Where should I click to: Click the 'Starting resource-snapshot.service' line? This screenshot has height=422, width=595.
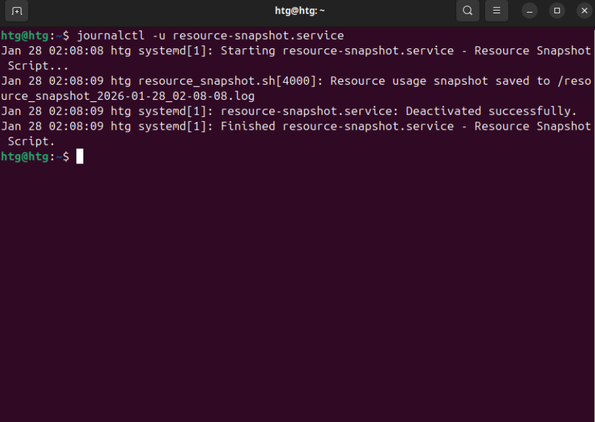coord(337,51)
